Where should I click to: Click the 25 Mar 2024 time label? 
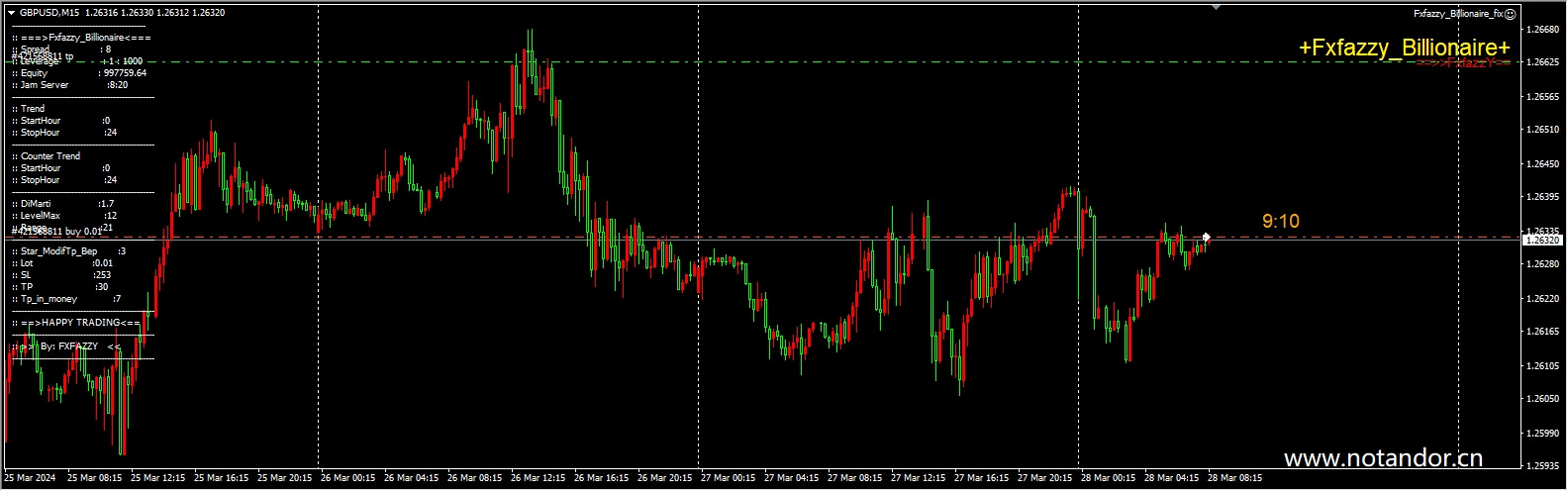[x=30, y=478]
